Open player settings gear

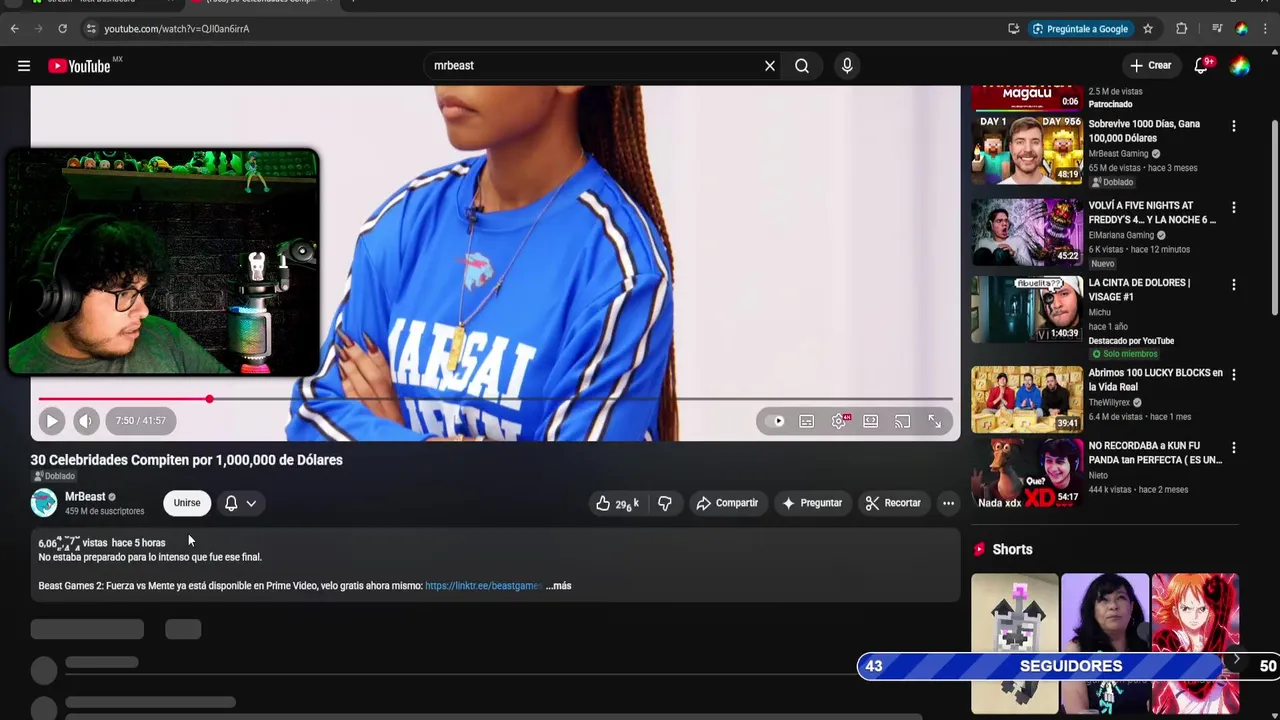[839, 421]
